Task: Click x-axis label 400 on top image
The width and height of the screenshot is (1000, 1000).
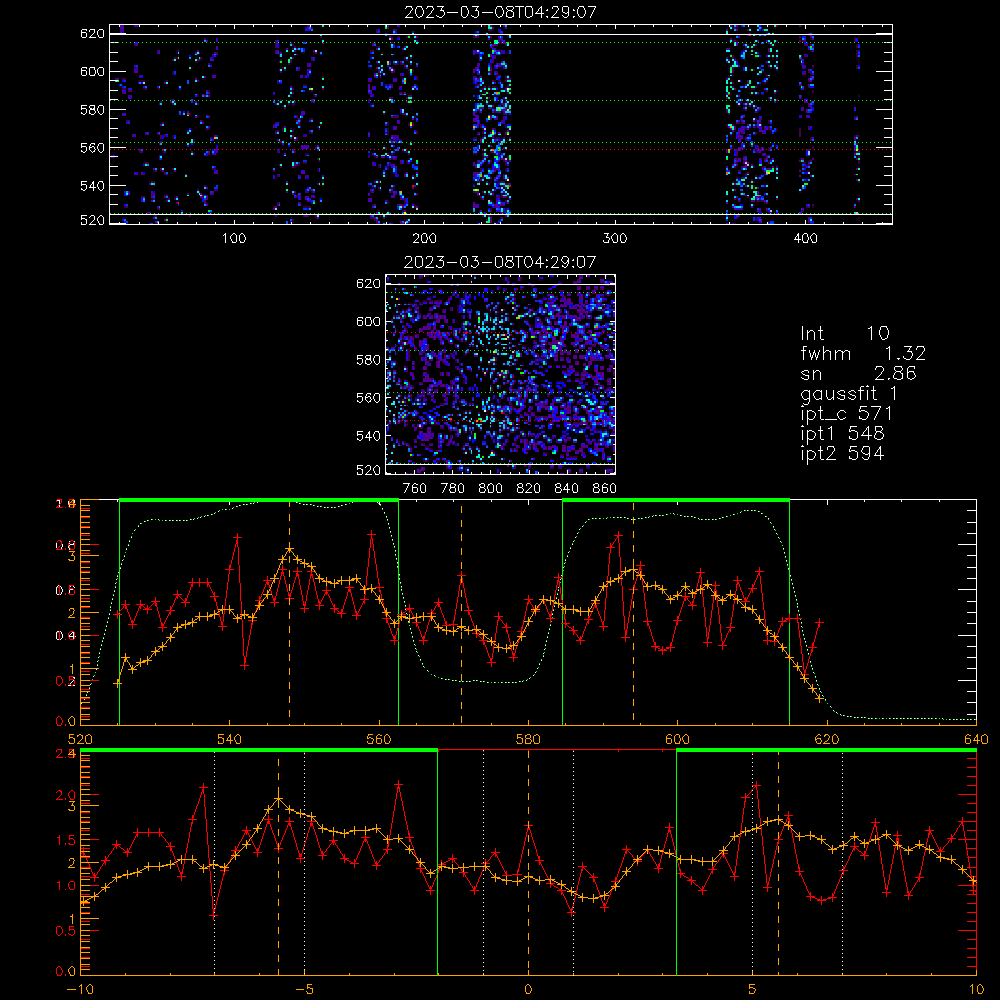Action: [x=805, y=239]
